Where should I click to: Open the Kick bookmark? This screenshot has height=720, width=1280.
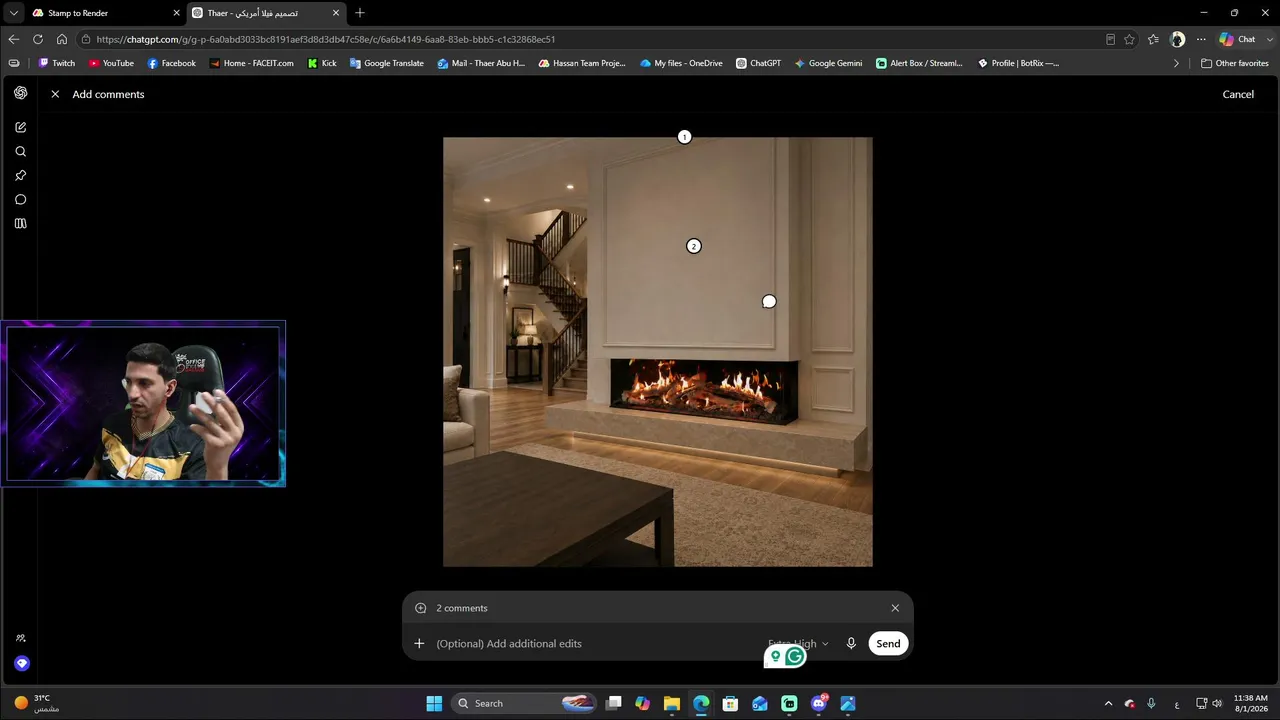(x=322, y=63)
